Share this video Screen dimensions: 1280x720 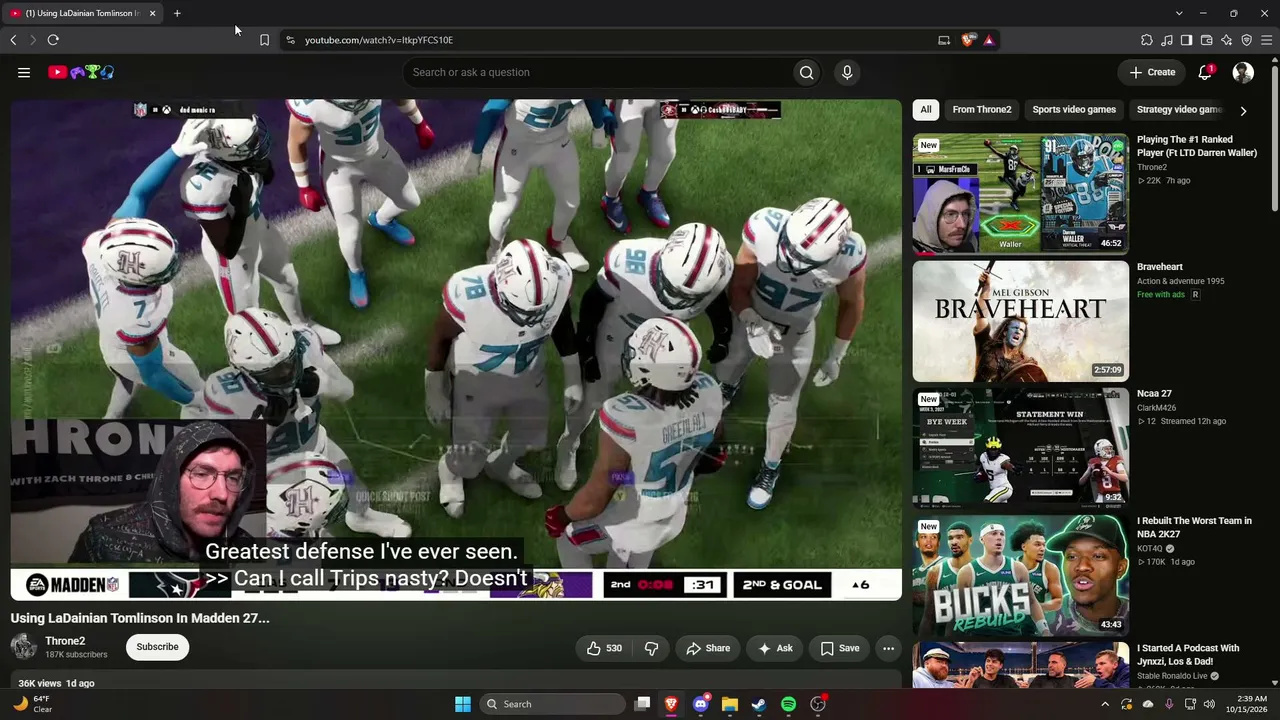708,648
